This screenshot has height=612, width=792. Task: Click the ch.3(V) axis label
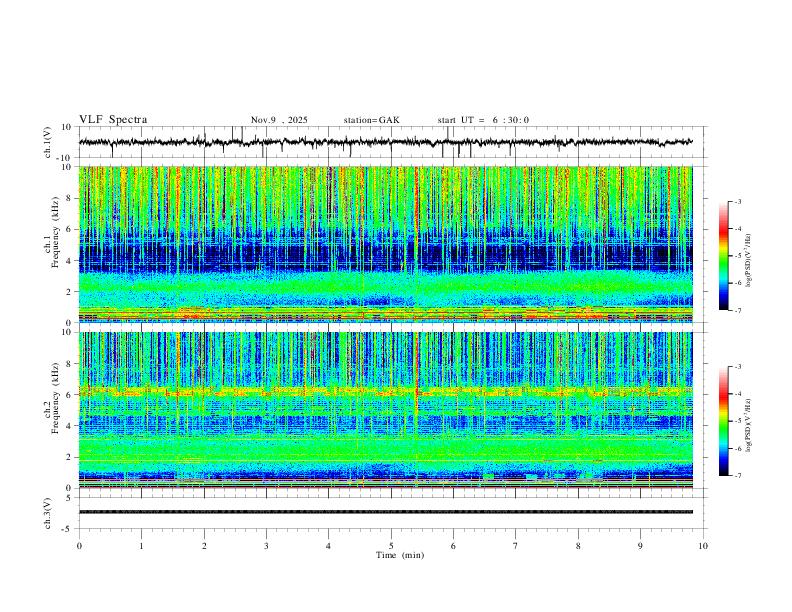[x=49, y=511]
